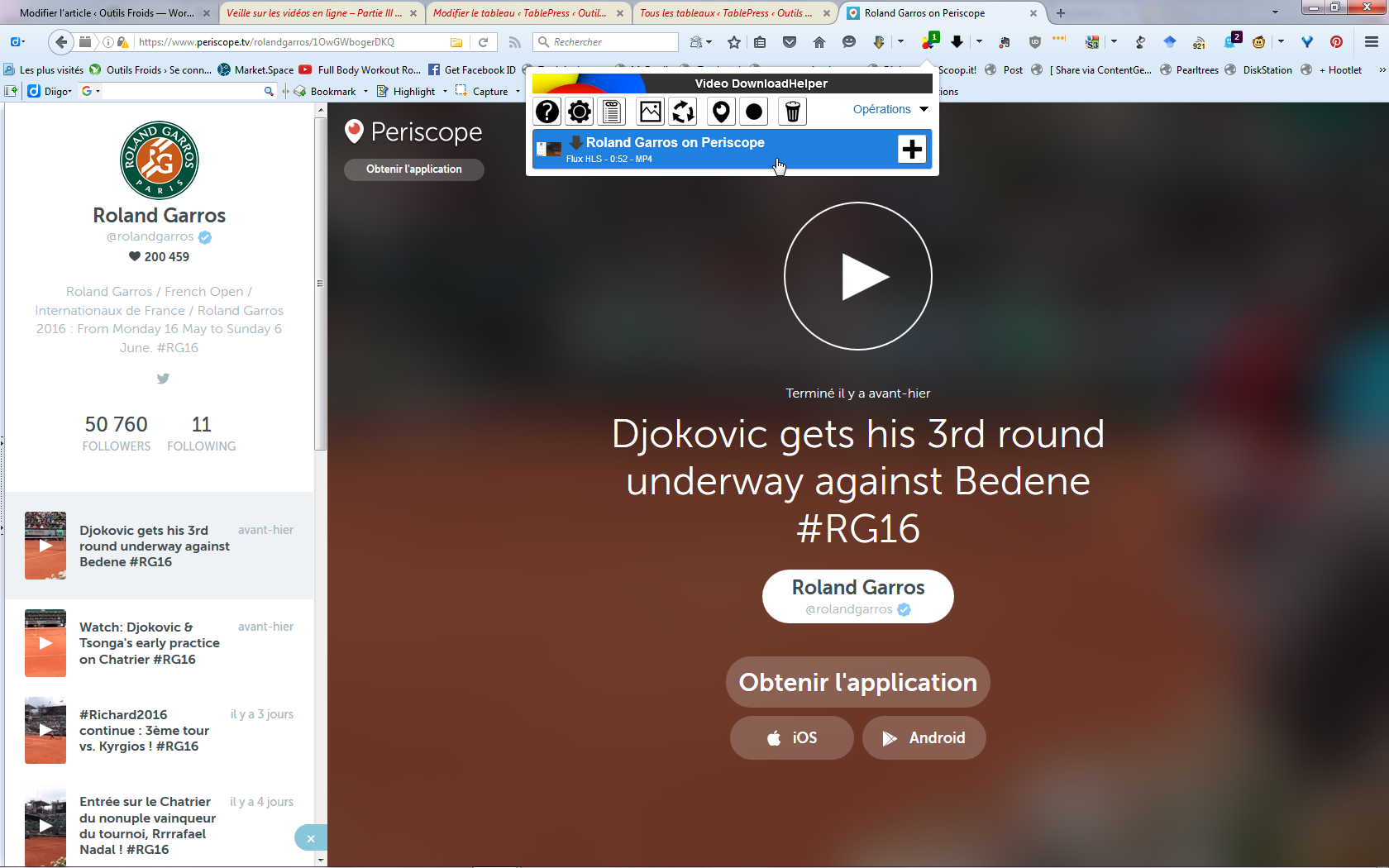Open Market.Space bookmark
This screenshot has width=1389, height=868.
(x=255, y=70)
